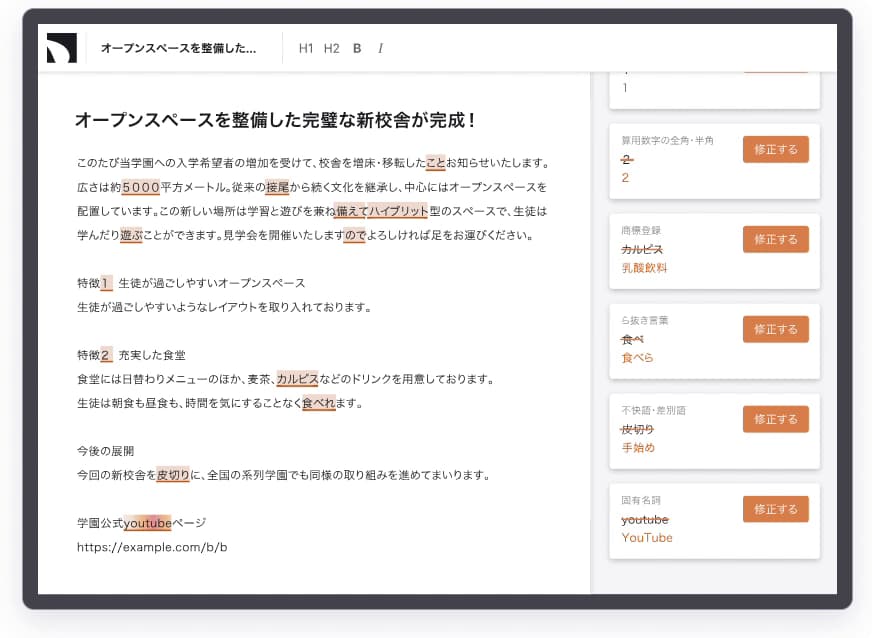Fix the 商標登録 カルピス suggestion
The width and height of the screenshot is (872, 638).
coord(775,240)
